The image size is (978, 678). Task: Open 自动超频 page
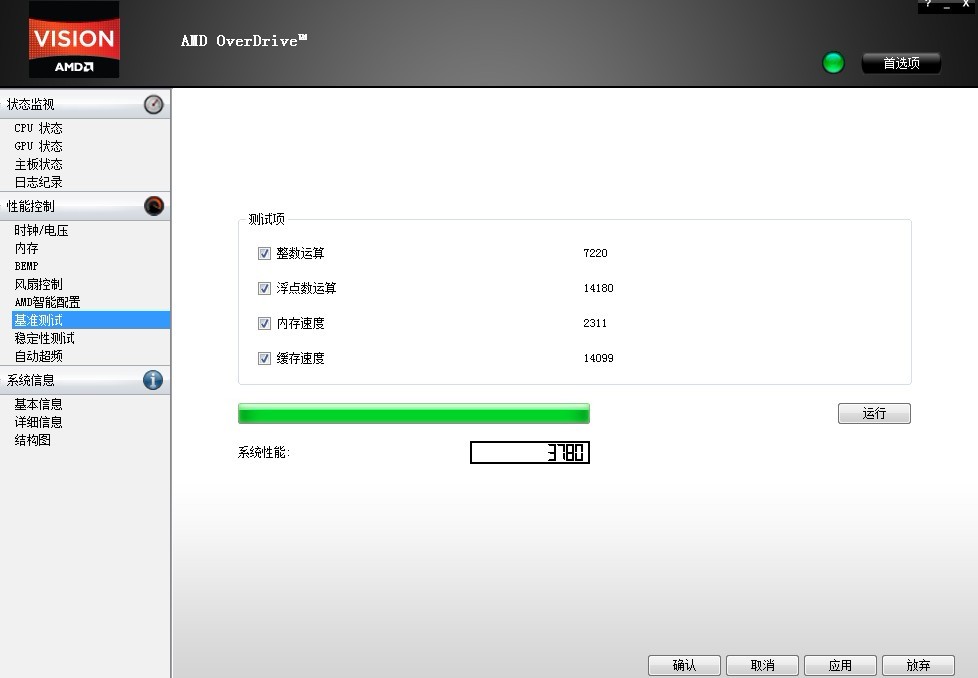point(39,356)
